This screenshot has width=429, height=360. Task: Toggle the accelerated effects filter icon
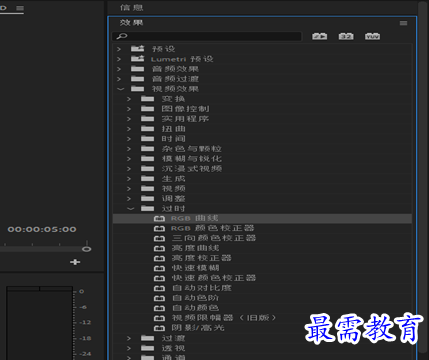point(319,36)
